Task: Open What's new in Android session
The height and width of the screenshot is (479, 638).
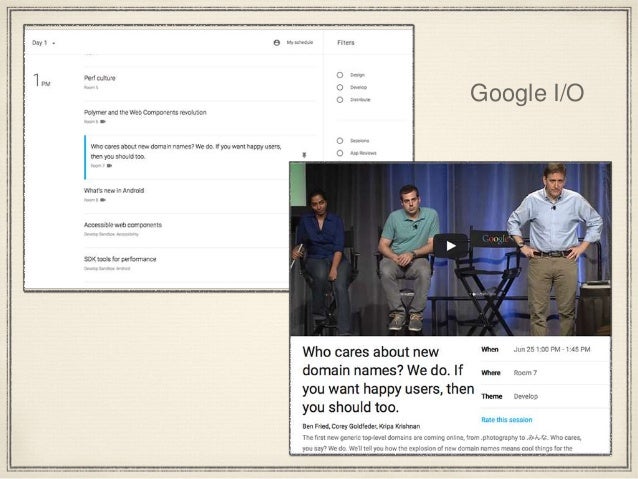Action: [114, 190]
